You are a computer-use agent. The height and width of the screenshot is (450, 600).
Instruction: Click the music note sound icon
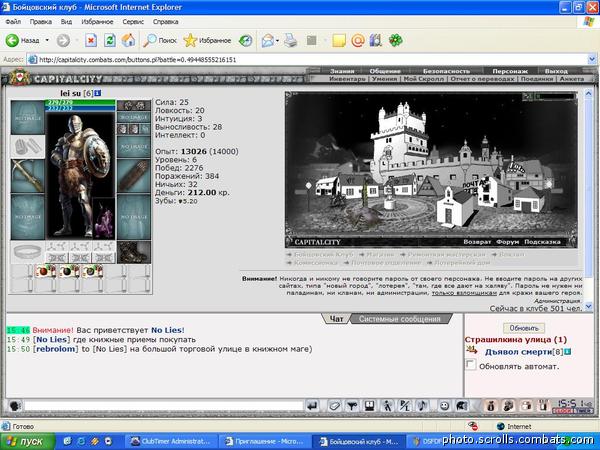423,406
